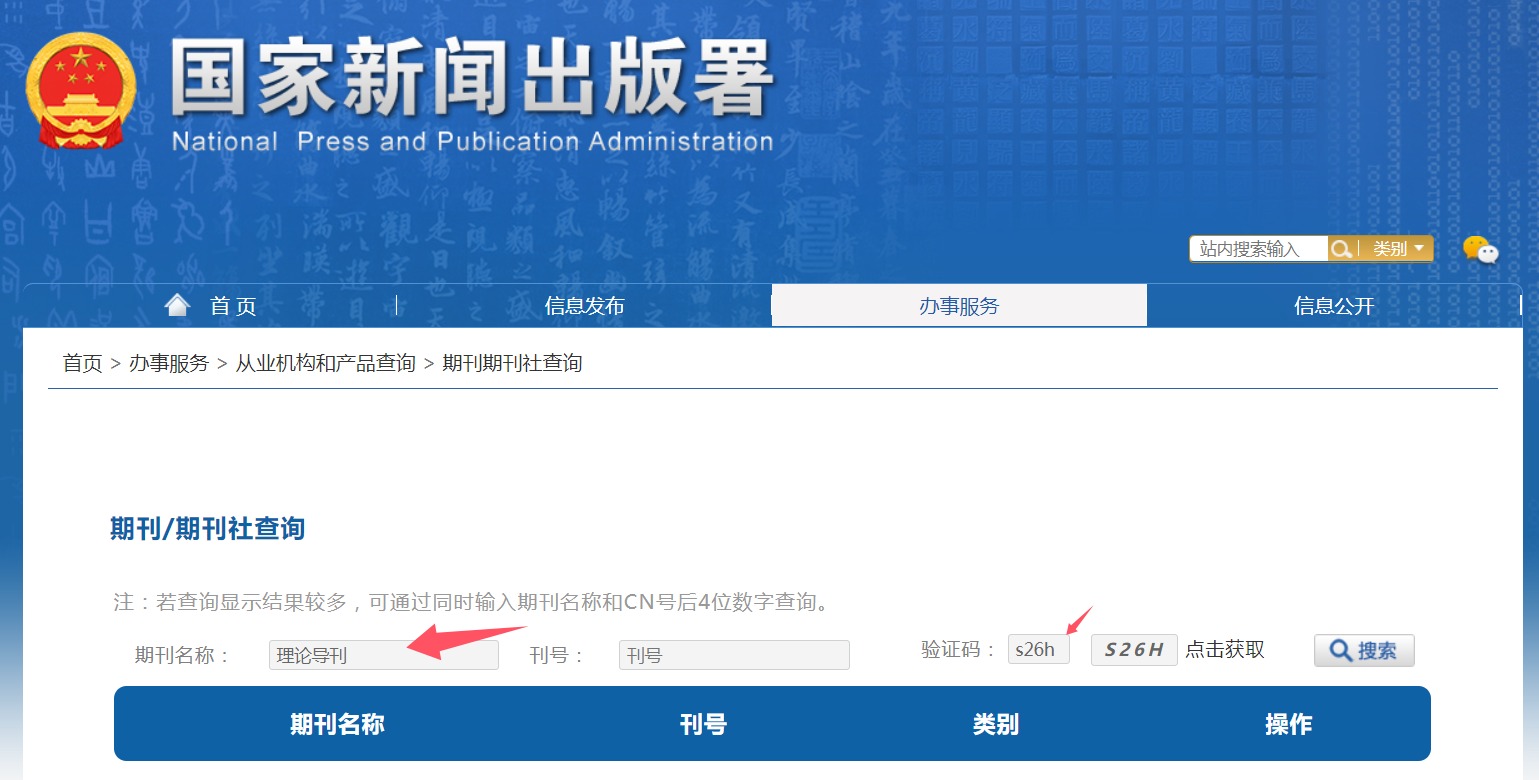The width and height of the screenshot is (1539, 780).
Task: Open the 首页 navigation tab
Action: click(x=231, y=306)
